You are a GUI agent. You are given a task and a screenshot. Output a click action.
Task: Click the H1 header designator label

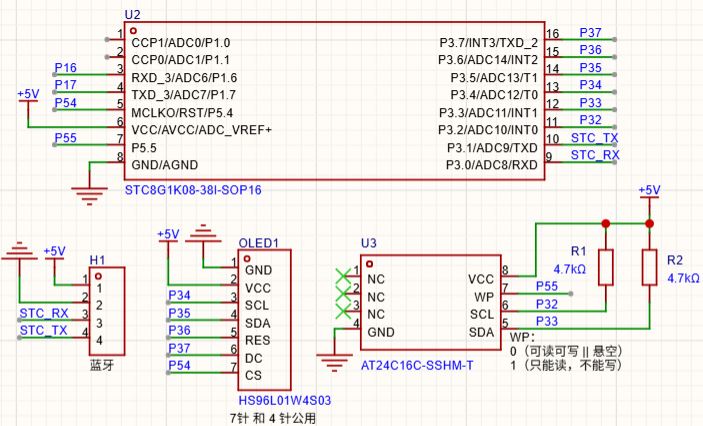click(x=97, y=260)
